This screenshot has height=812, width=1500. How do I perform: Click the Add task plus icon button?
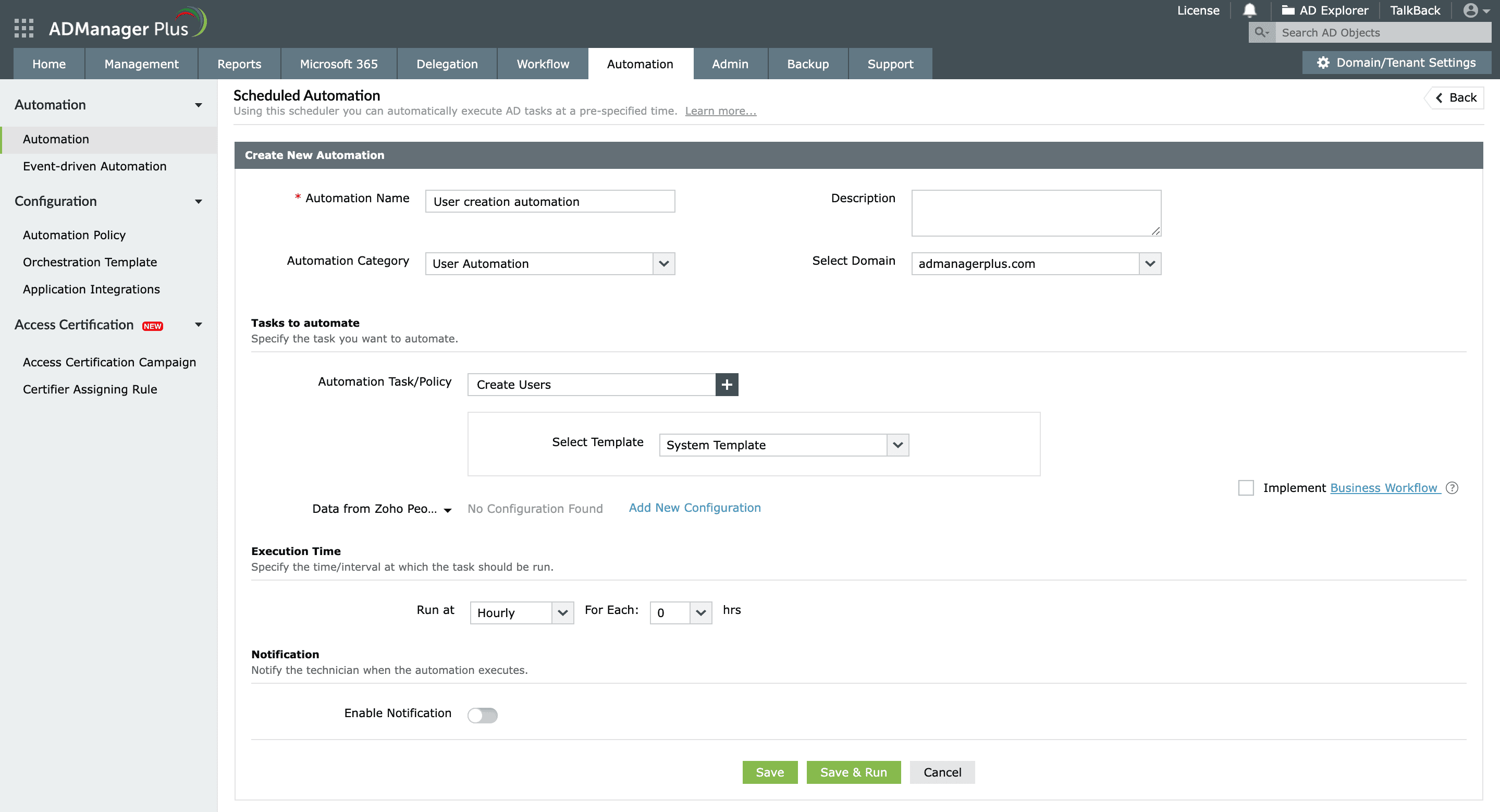click(727, 384)
